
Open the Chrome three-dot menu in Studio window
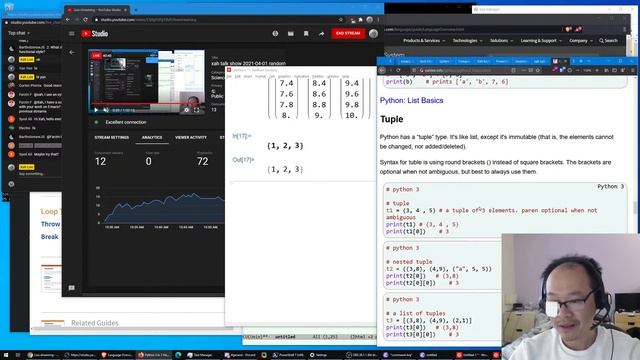coord(378,20)
